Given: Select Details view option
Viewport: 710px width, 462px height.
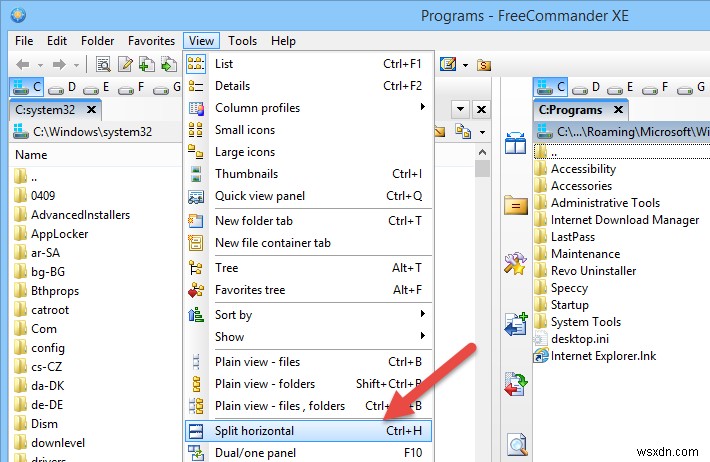Looking at the screenshot, I should point(308,86).
